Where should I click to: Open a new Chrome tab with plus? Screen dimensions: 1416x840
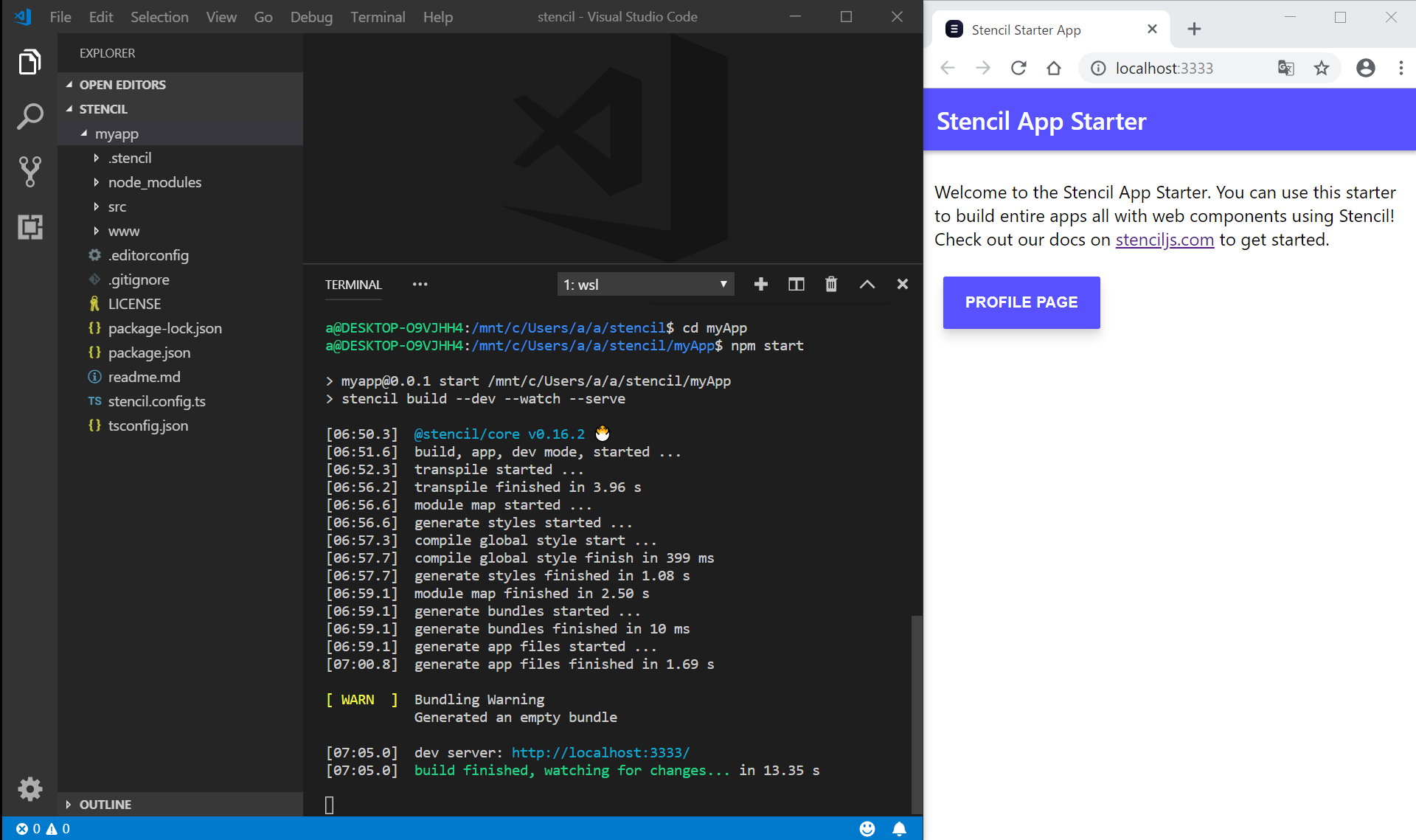pos(1194,29)
